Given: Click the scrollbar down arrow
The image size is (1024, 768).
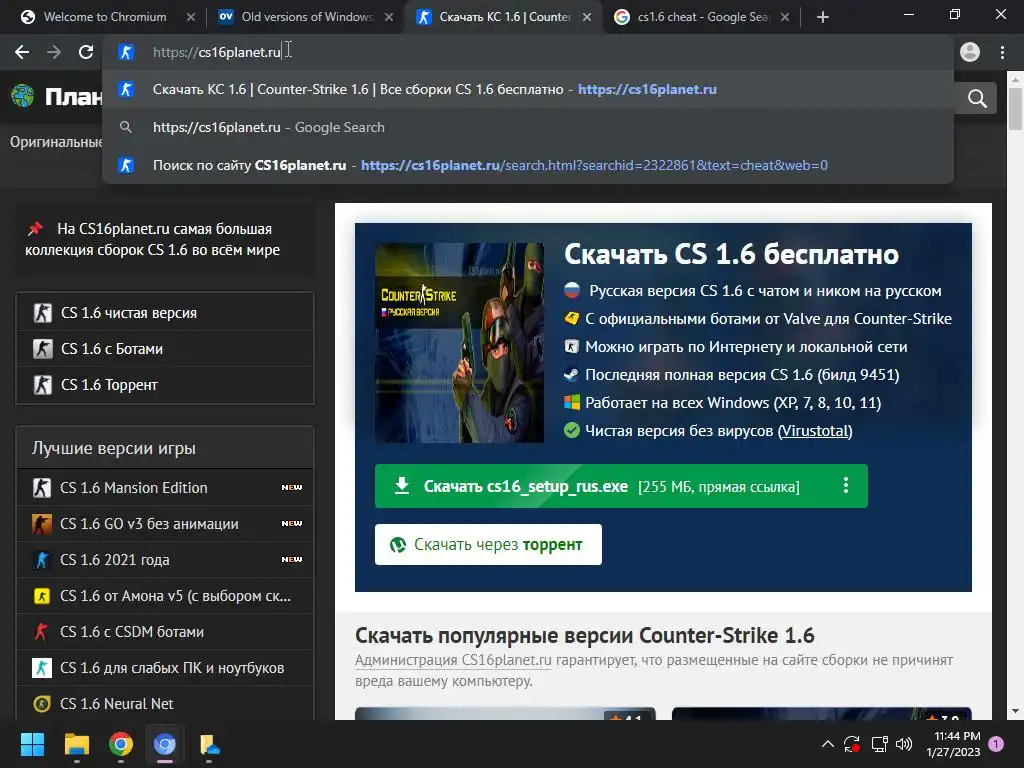Looking at the screenshot, I should coord(1015,711).
